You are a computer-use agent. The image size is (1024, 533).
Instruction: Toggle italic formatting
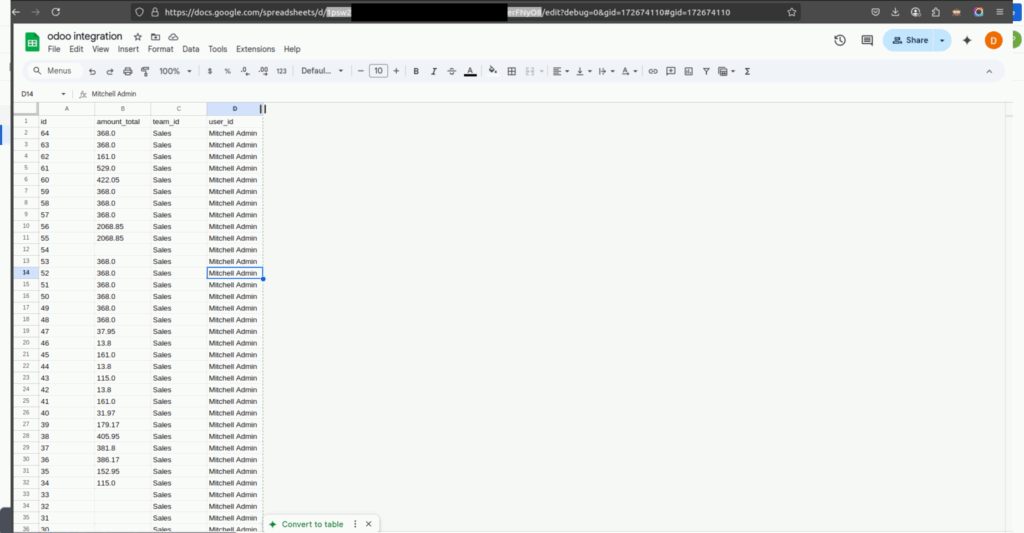[434, 71]
